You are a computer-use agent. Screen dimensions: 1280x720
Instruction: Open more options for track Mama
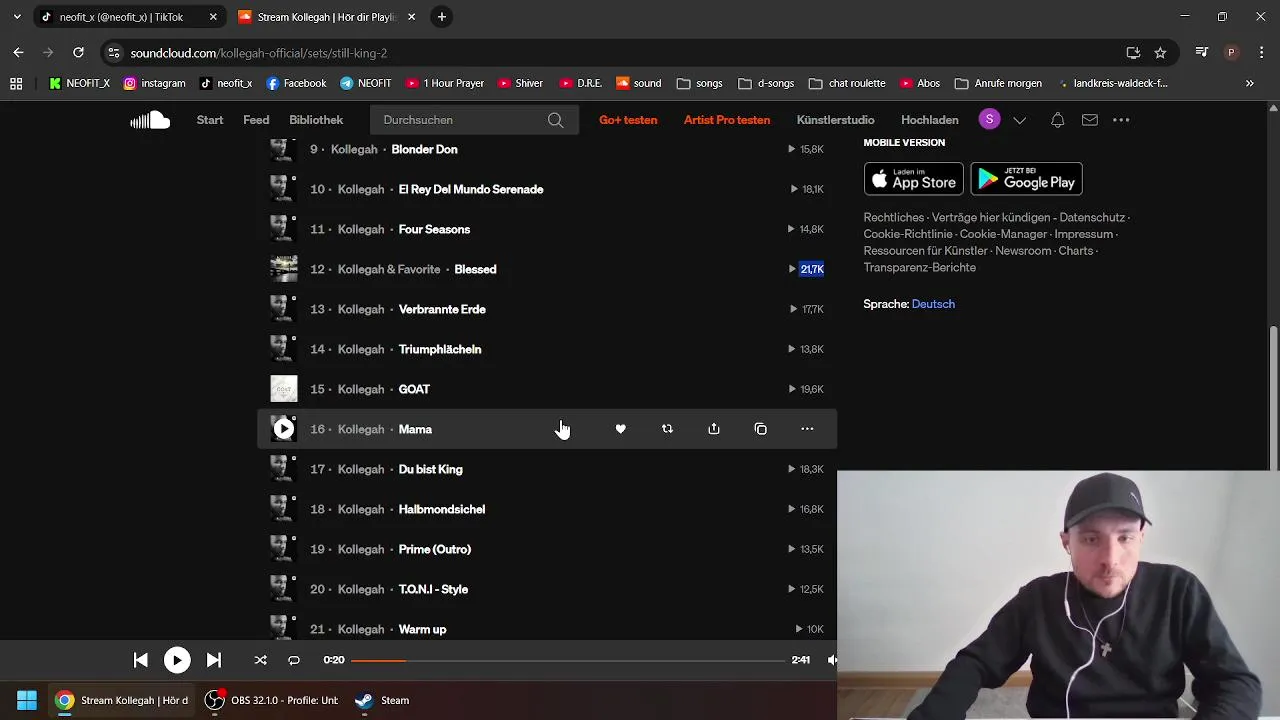click(x=807, y=429)
